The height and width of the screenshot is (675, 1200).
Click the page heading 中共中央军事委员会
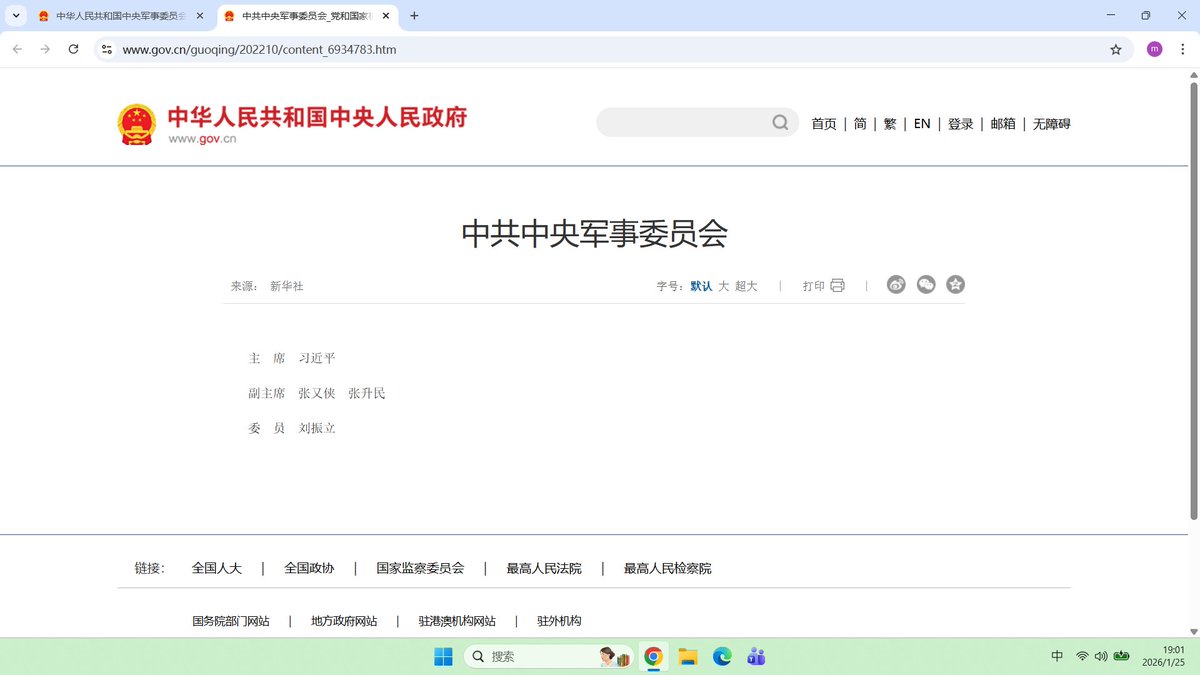pyautogui.click(x=594, y=233)
